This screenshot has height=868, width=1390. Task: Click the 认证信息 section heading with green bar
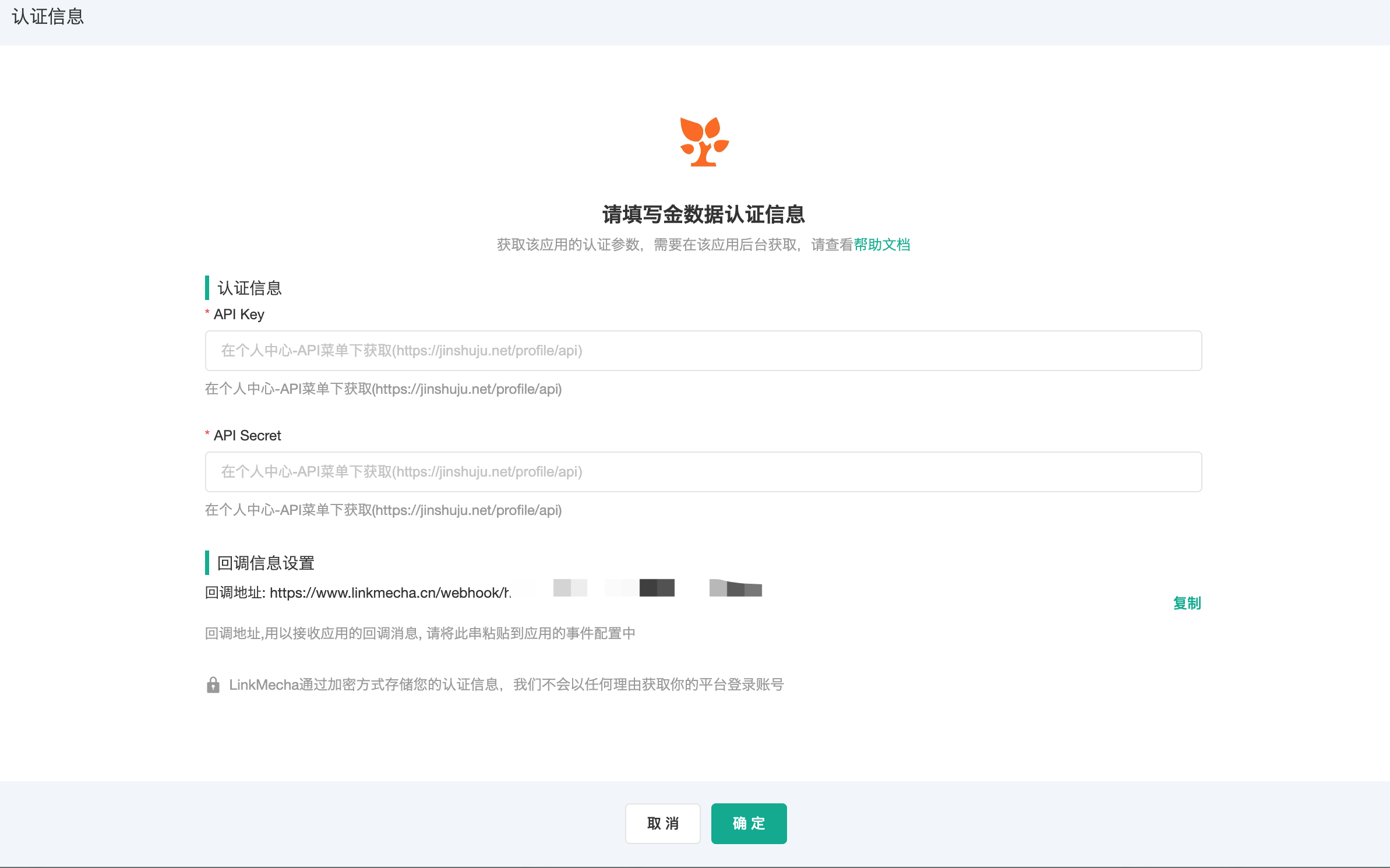249,288
